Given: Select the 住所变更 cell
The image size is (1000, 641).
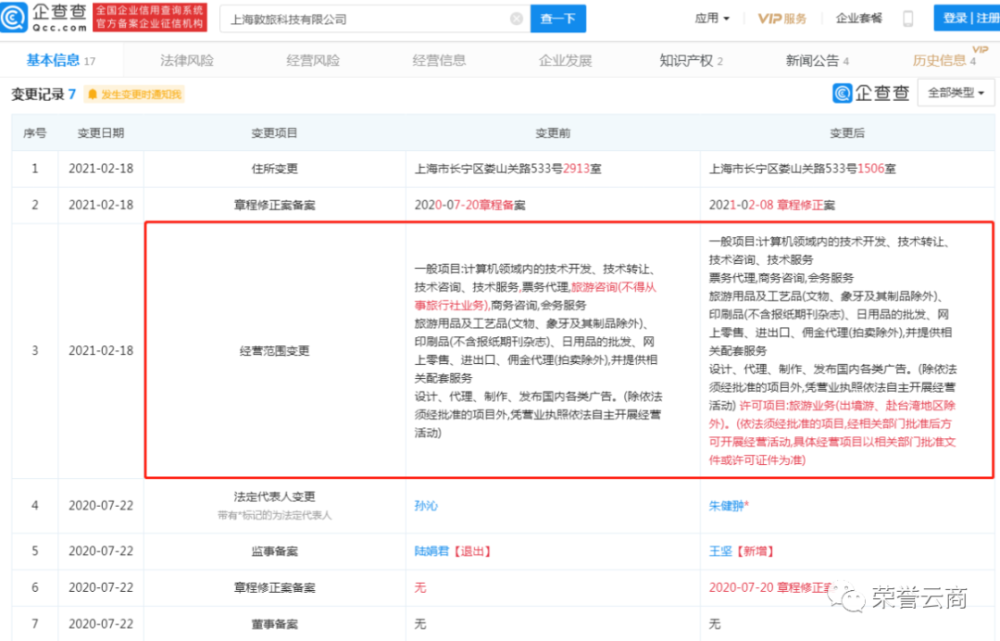Looking at the screenshot, I should (x=274, y=169).
